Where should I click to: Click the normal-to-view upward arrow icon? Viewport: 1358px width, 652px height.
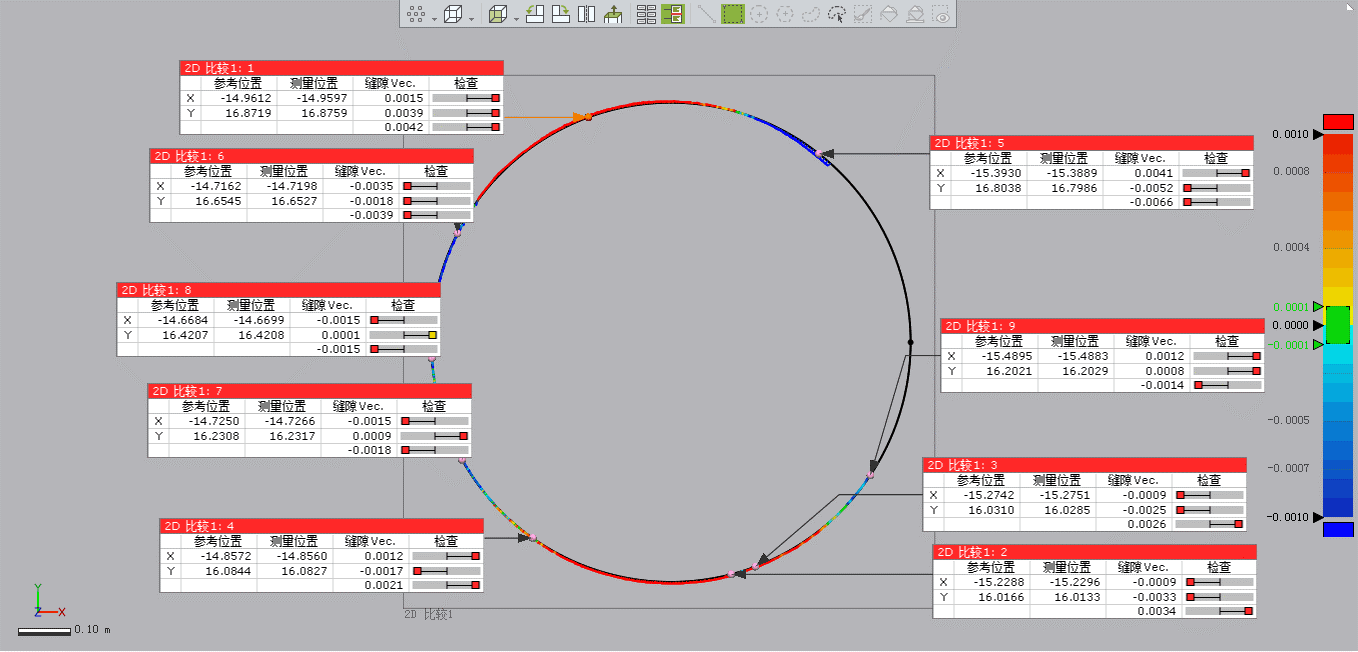click(x=613, y=14)
